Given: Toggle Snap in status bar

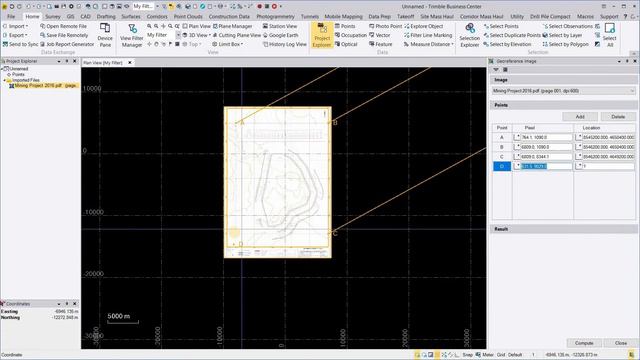Looking at the screenshot, I should pyautogui.click(x=467, y=355).
